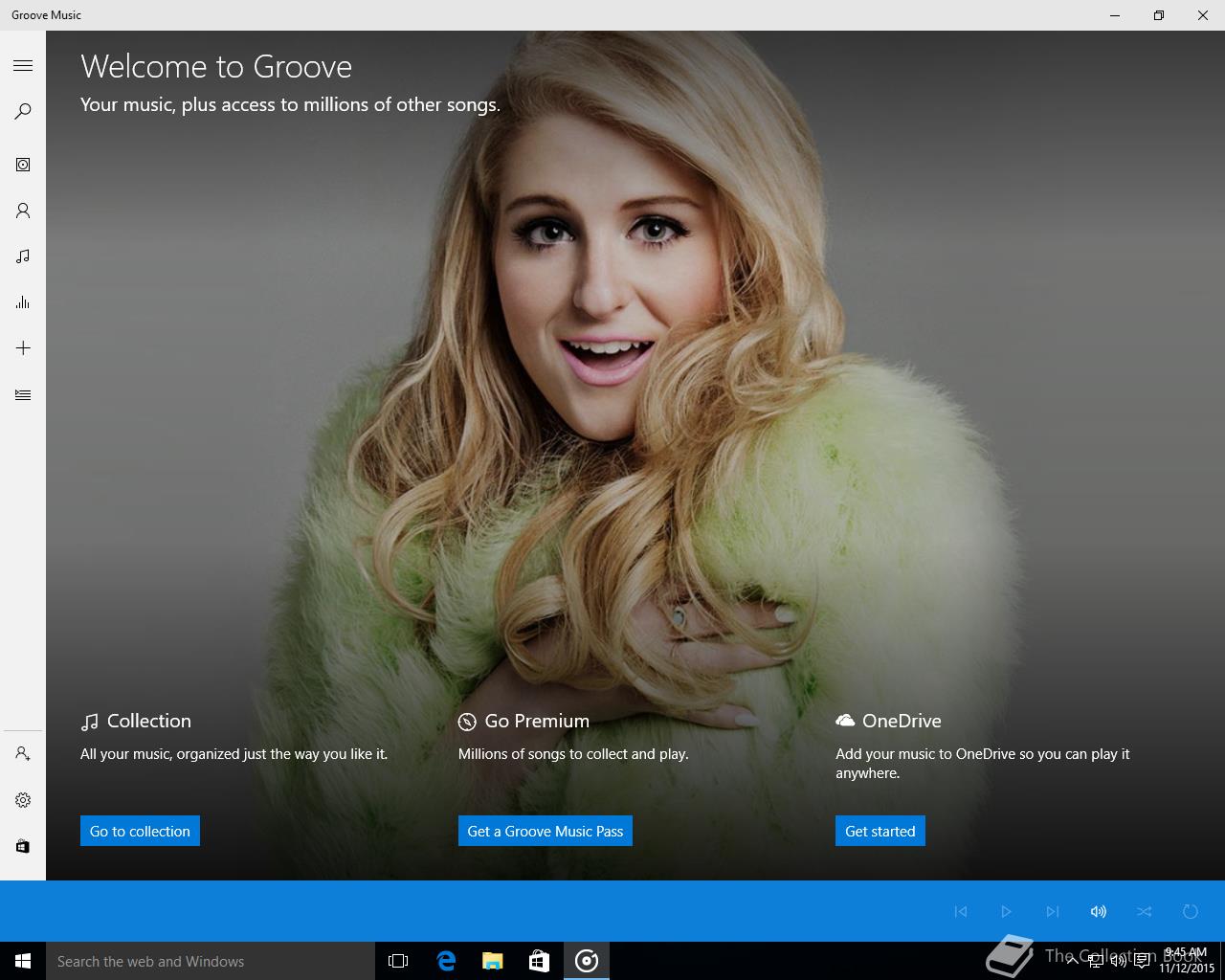Viewport: 1225px width, 980px height.
Task: Click OneDrive Get started button
Action: tap(880, 831)
